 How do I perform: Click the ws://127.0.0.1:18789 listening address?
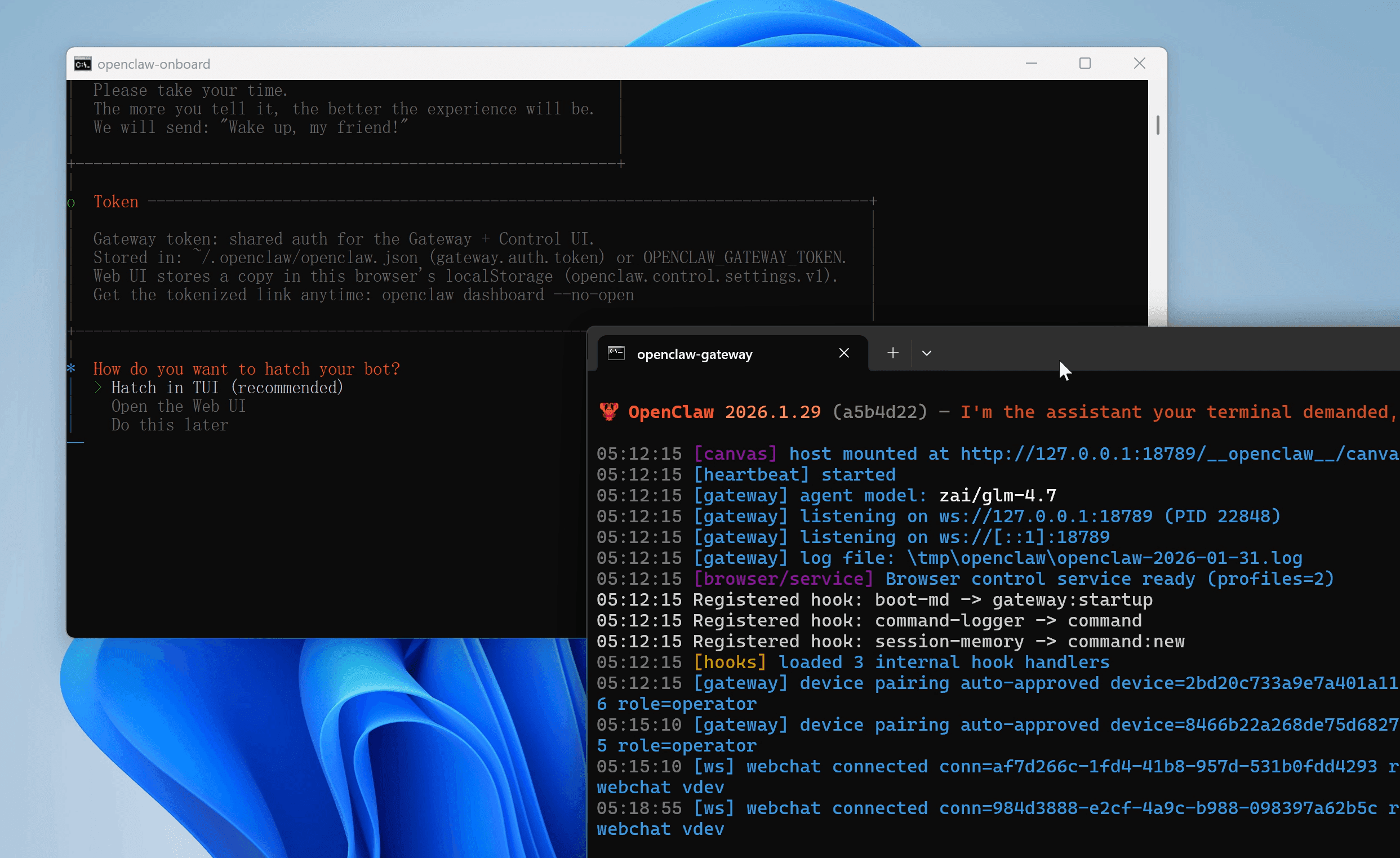[x=1046, y=517]
